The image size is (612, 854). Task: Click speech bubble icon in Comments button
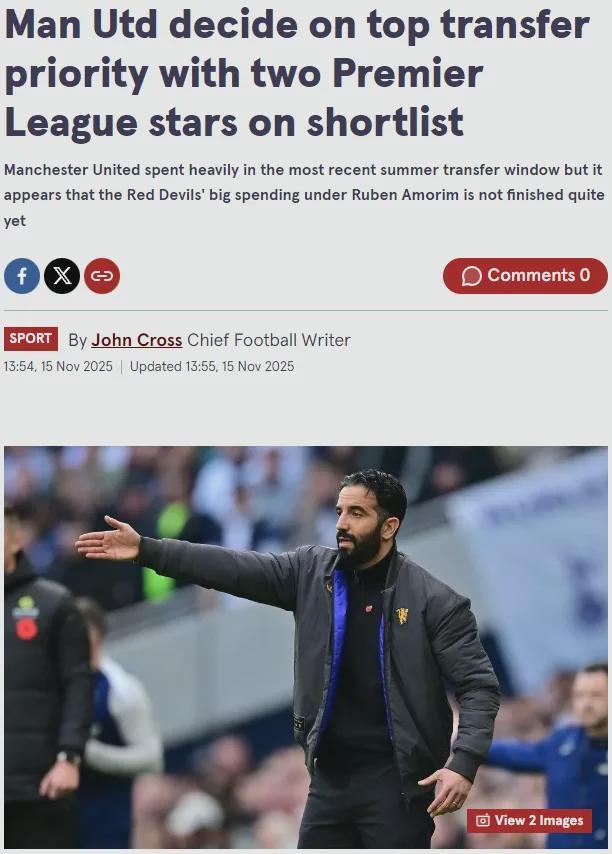click(x=472, y=276)
